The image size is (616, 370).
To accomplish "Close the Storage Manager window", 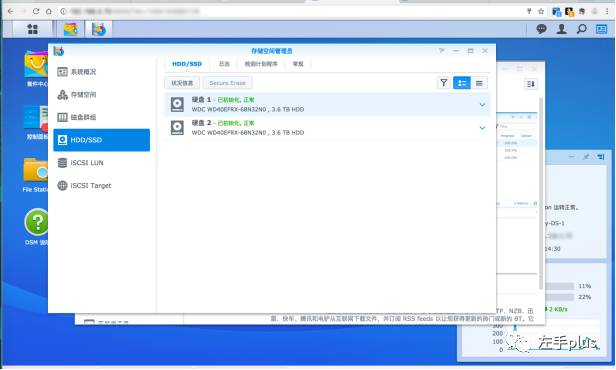I will 485,51.
